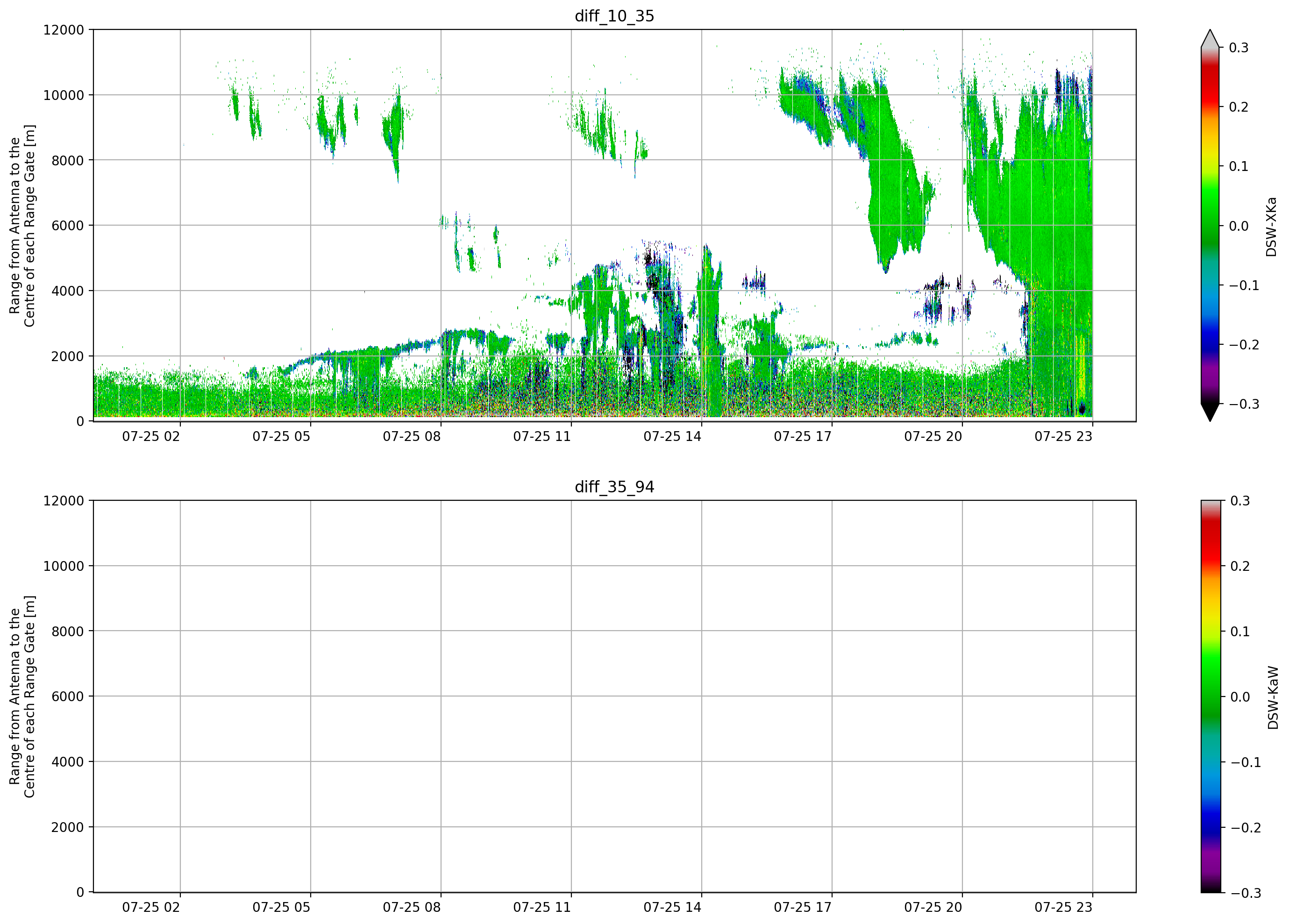Click the 0.2 label on DSW-XKa colorbar
The width and height of the screenshot is (1289, 924).
click(1239, 107)
